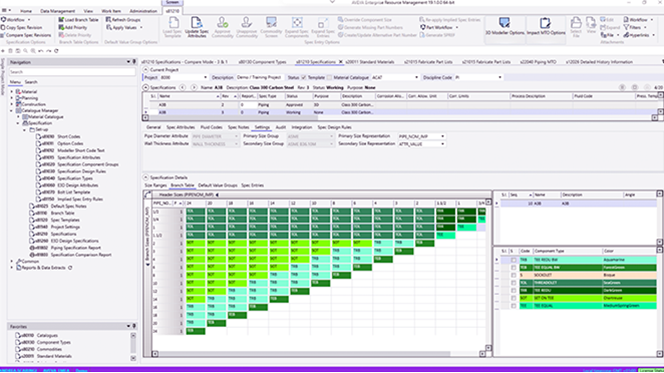Open the Data Management ribbon tab
The width and height of the screenshot is (664, 373).
pos(58,11)
